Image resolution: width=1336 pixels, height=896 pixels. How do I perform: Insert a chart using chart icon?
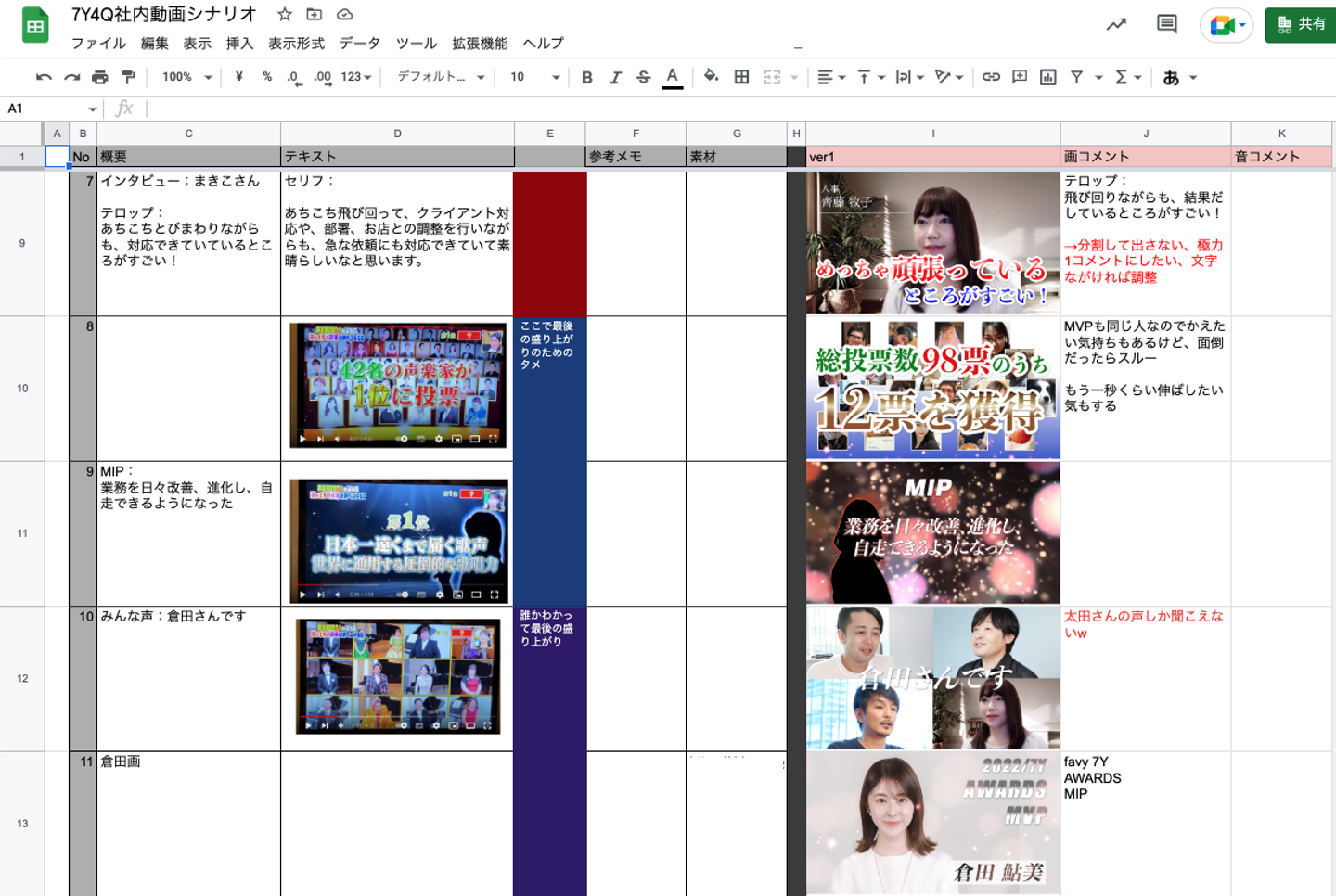pos(1047,77)
